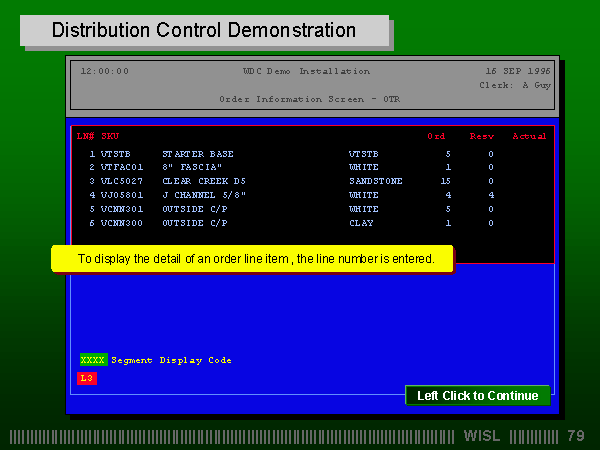Click Order Information Screen - OTR title
The image size is (600, 450).
click(x=310, y=99)
